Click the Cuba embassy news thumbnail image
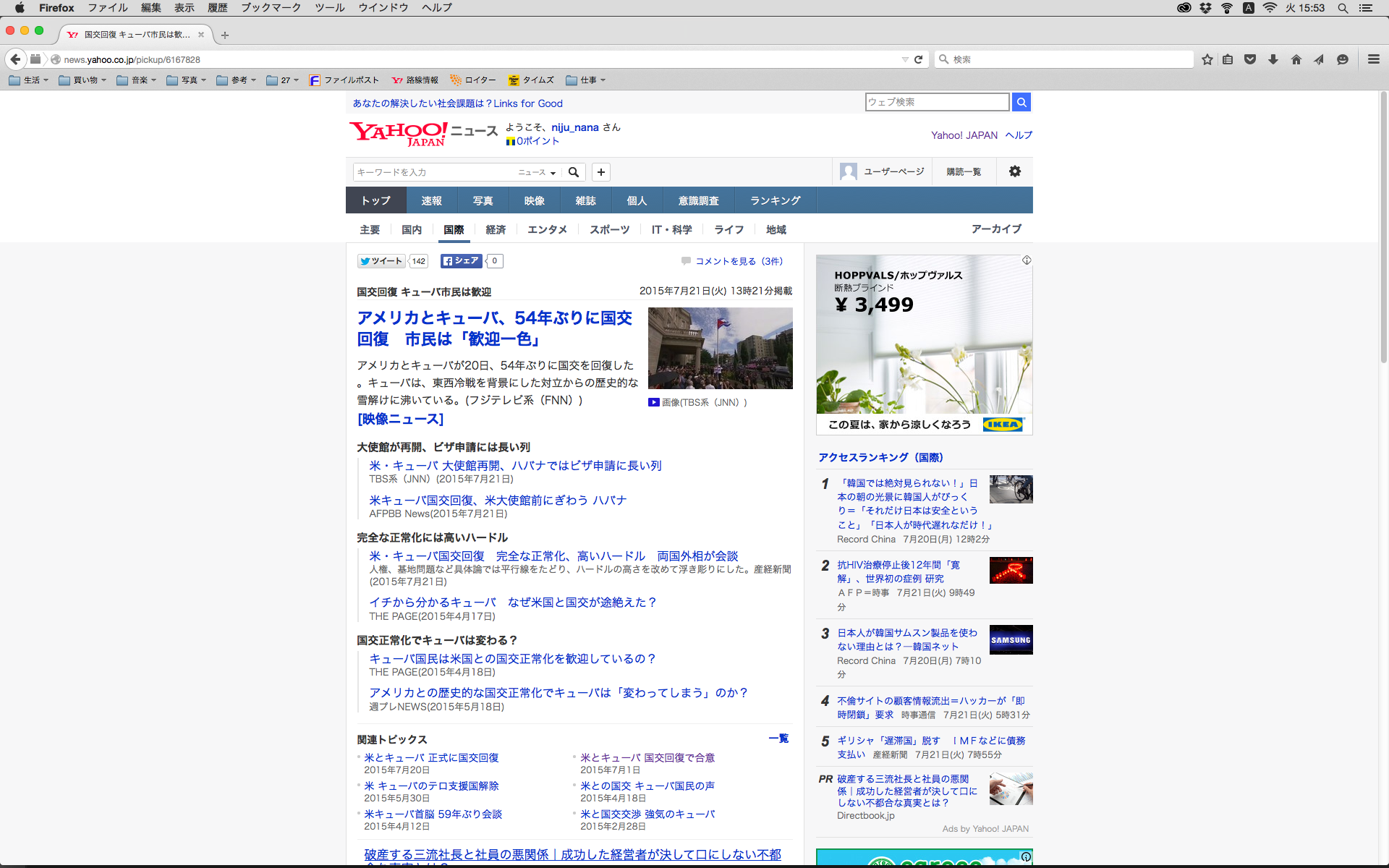The image size is (1389, 868). (720, 348)
